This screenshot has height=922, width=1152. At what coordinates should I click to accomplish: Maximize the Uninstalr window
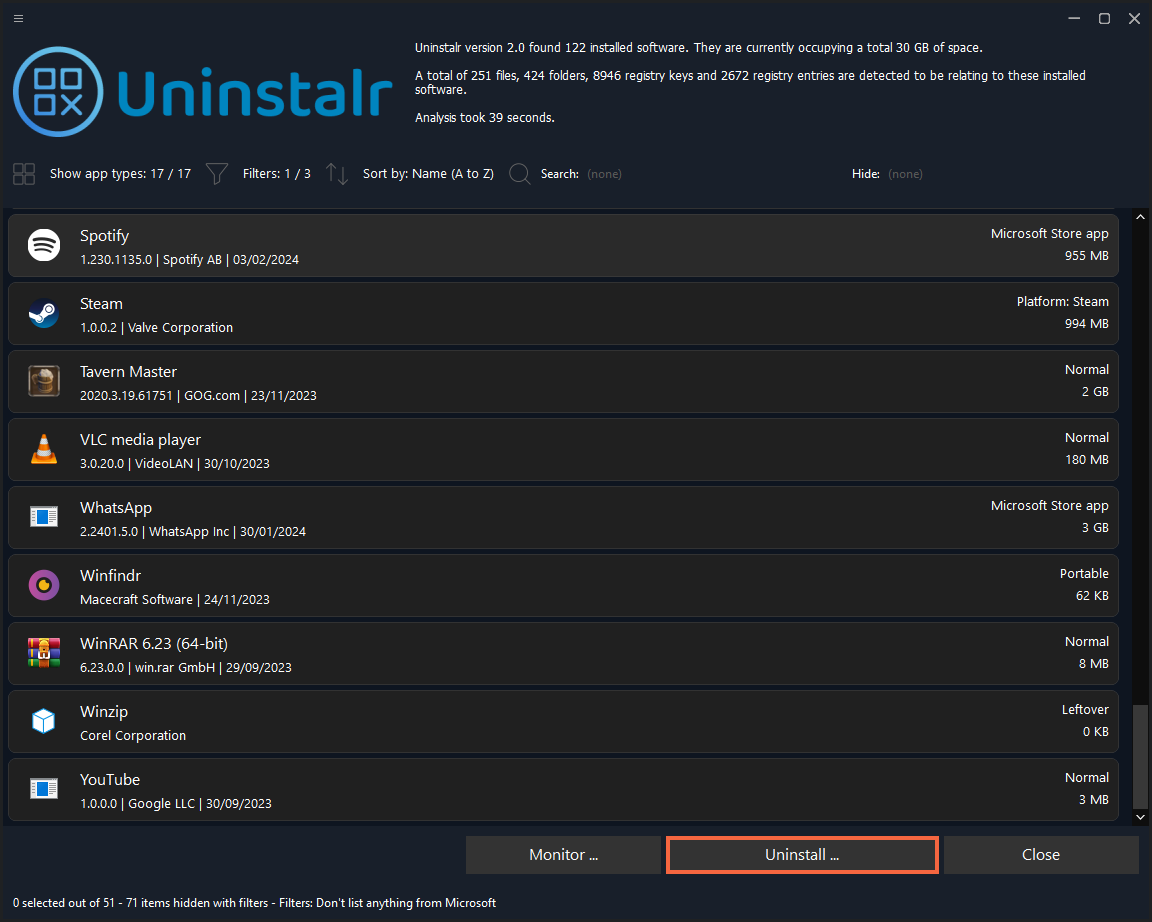point(1104,18)
